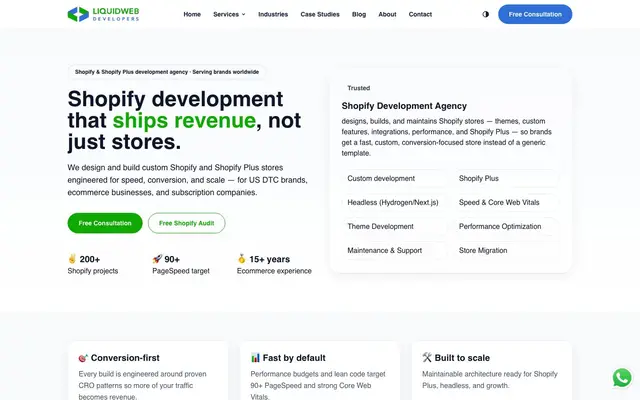The height and width of the screenshot is (400, 640).
Task: Select the Maintenance & Support chip
Action: (x=394, y=251)
